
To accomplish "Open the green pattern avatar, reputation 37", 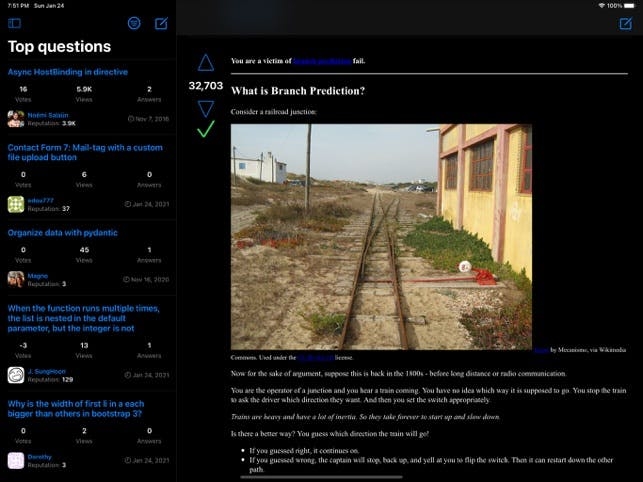I will pos(16,204).
